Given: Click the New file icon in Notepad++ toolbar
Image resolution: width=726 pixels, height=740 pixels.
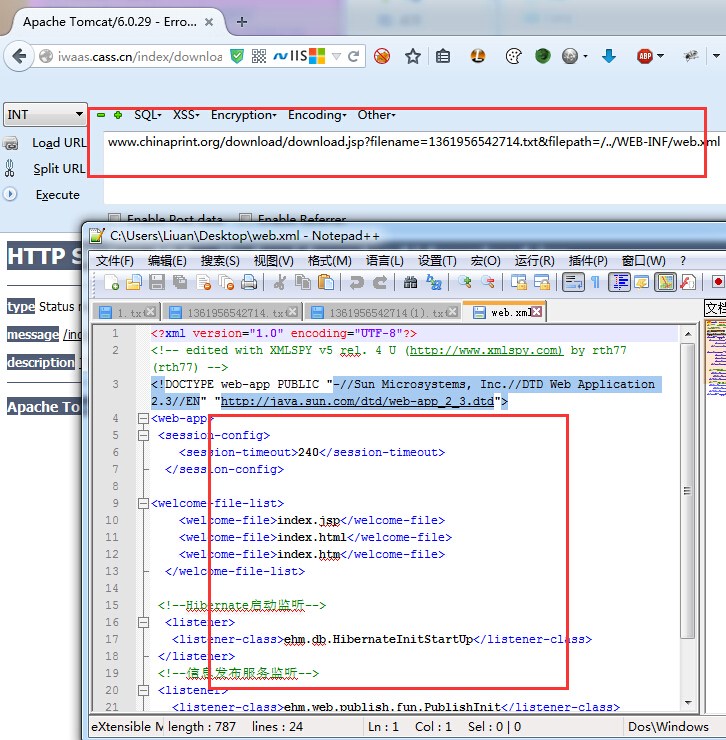Looking at the screenshot, I should coord(111,282).
